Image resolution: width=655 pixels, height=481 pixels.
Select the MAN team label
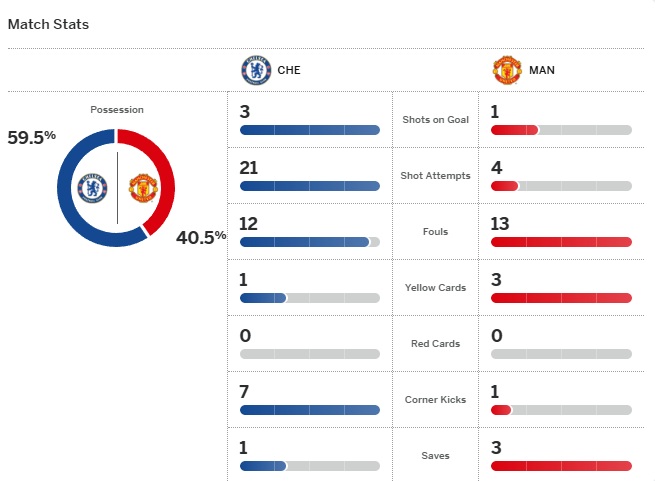[x=543, y=71]
